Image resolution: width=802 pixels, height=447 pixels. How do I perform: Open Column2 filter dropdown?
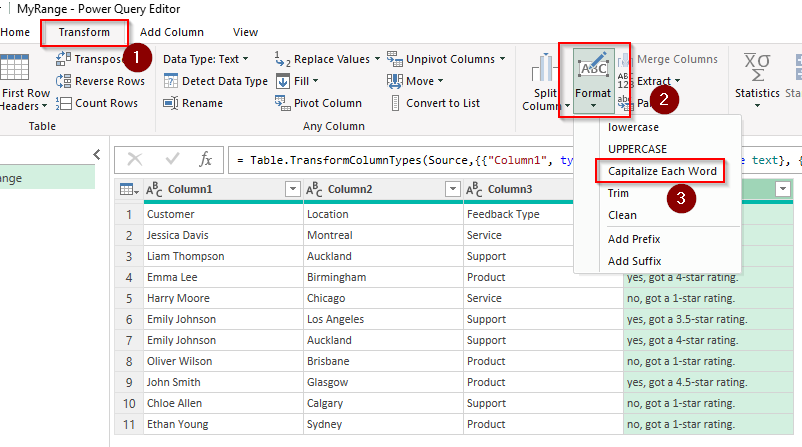(x=453, y=189)
